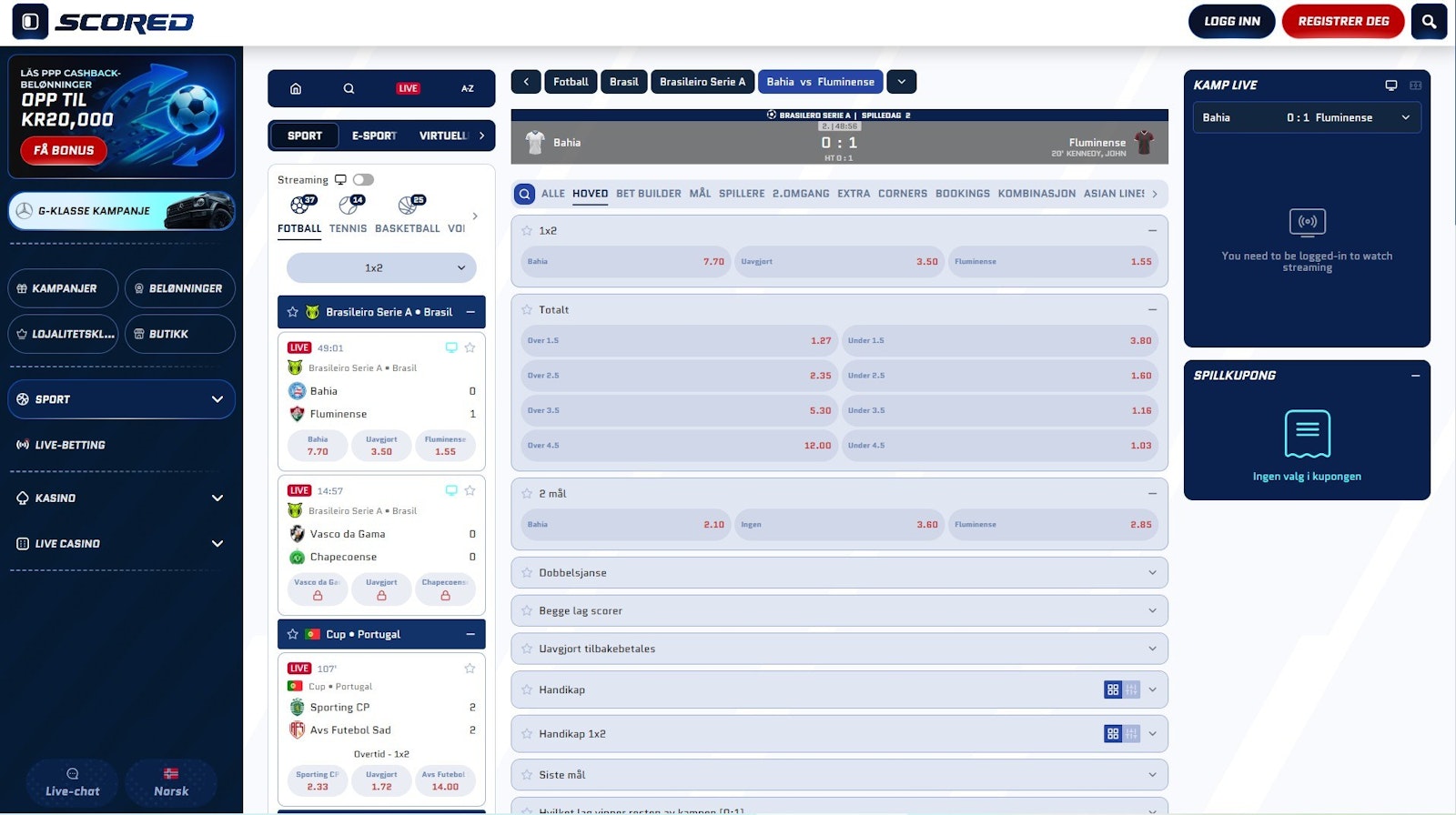The image size is (1456, 815).
Task: Open the CORNERS market tab
Action: (902, 194)
